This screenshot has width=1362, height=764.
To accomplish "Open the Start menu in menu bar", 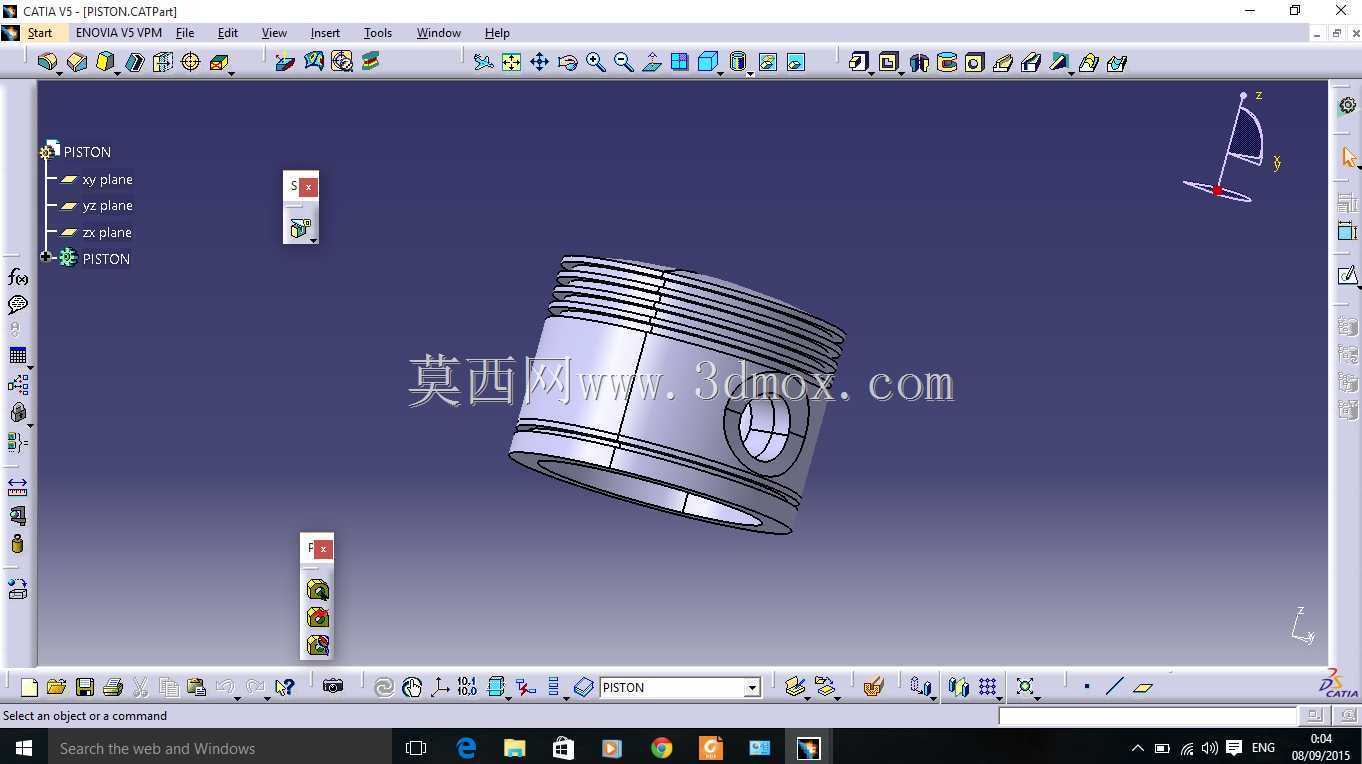I will click(40, 33).
